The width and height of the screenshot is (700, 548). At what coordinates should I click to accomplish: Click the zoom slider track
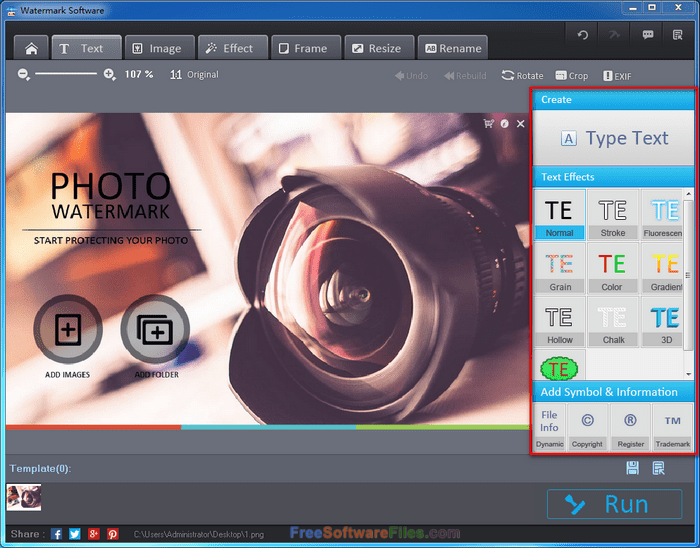66,74
